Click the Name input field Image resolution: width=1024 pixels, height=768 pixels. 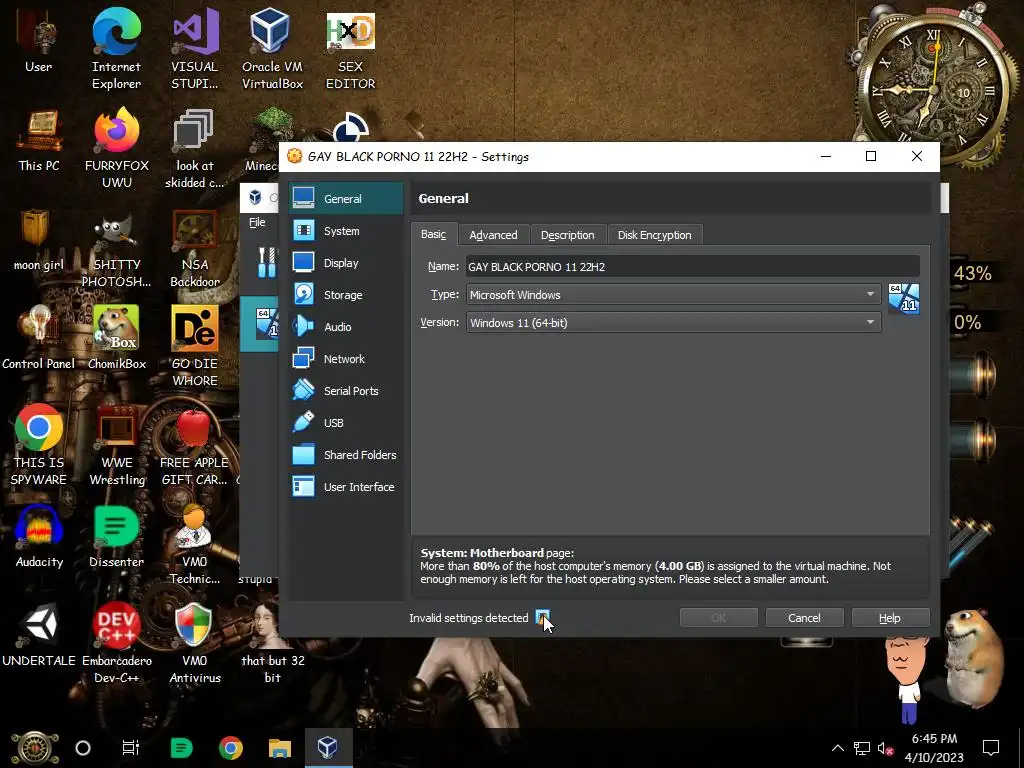pyautogui.click(x=693, y=266)
